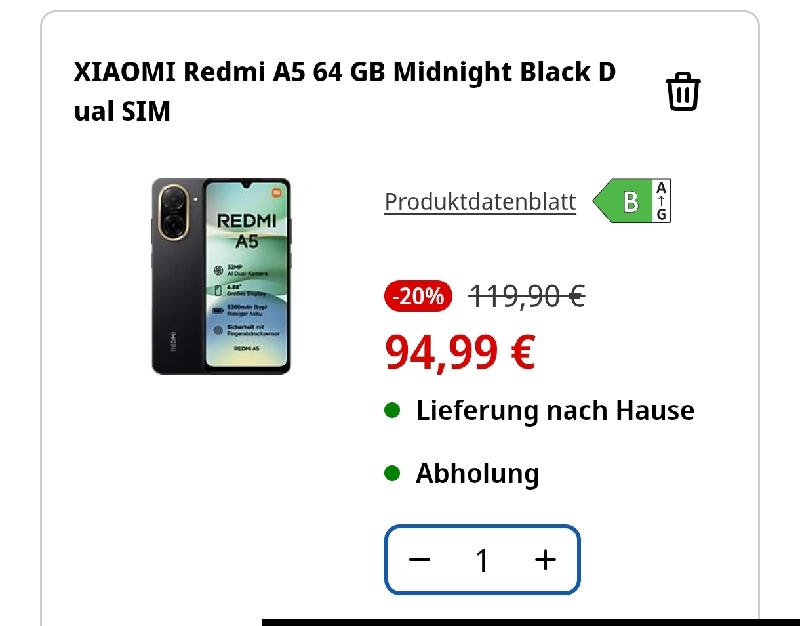Decrease quantity with the minus button
The image size is (800, 626).
click(419, 560)
